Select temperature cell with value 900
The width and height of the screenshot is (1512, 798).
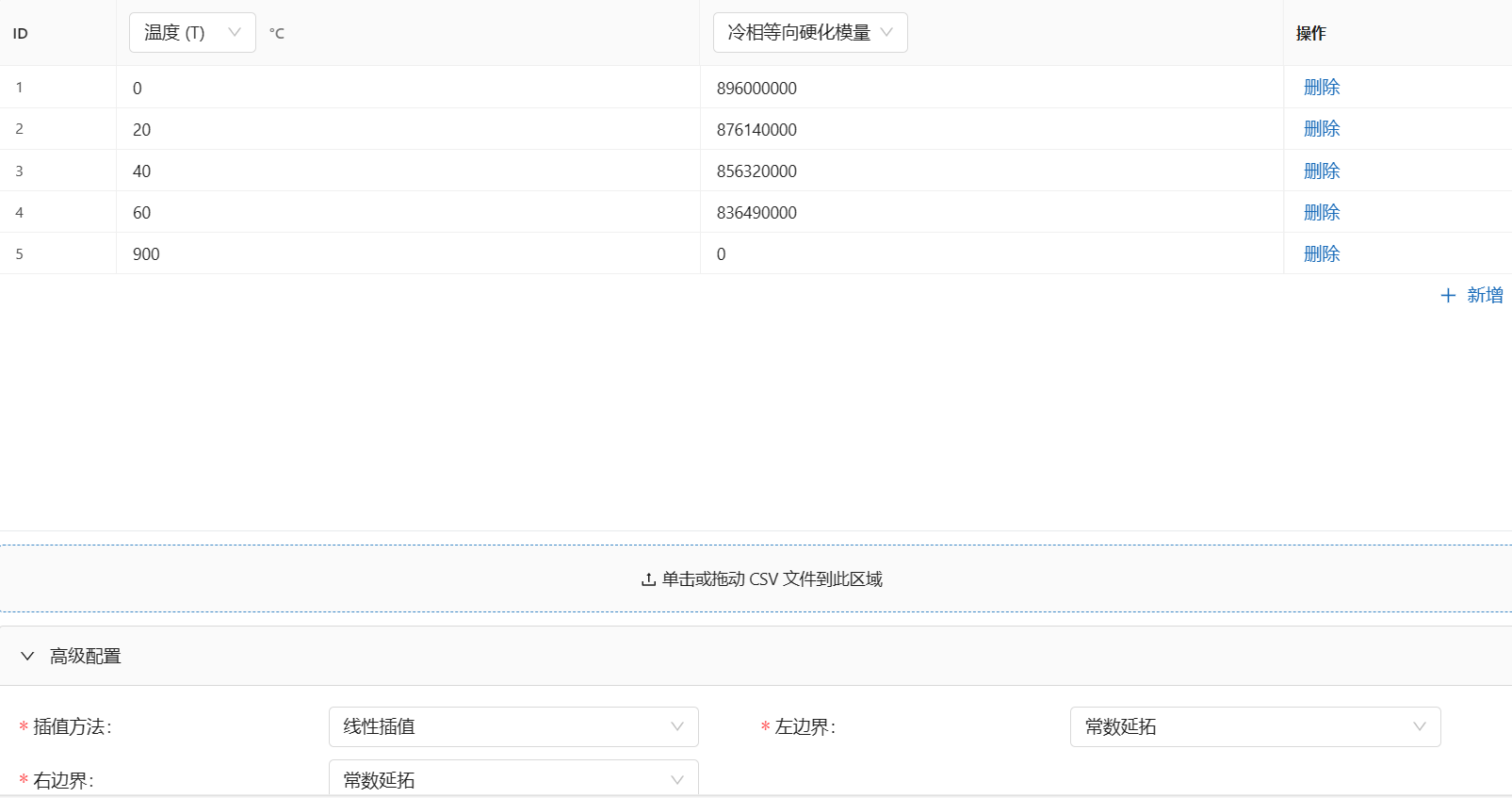408,253
